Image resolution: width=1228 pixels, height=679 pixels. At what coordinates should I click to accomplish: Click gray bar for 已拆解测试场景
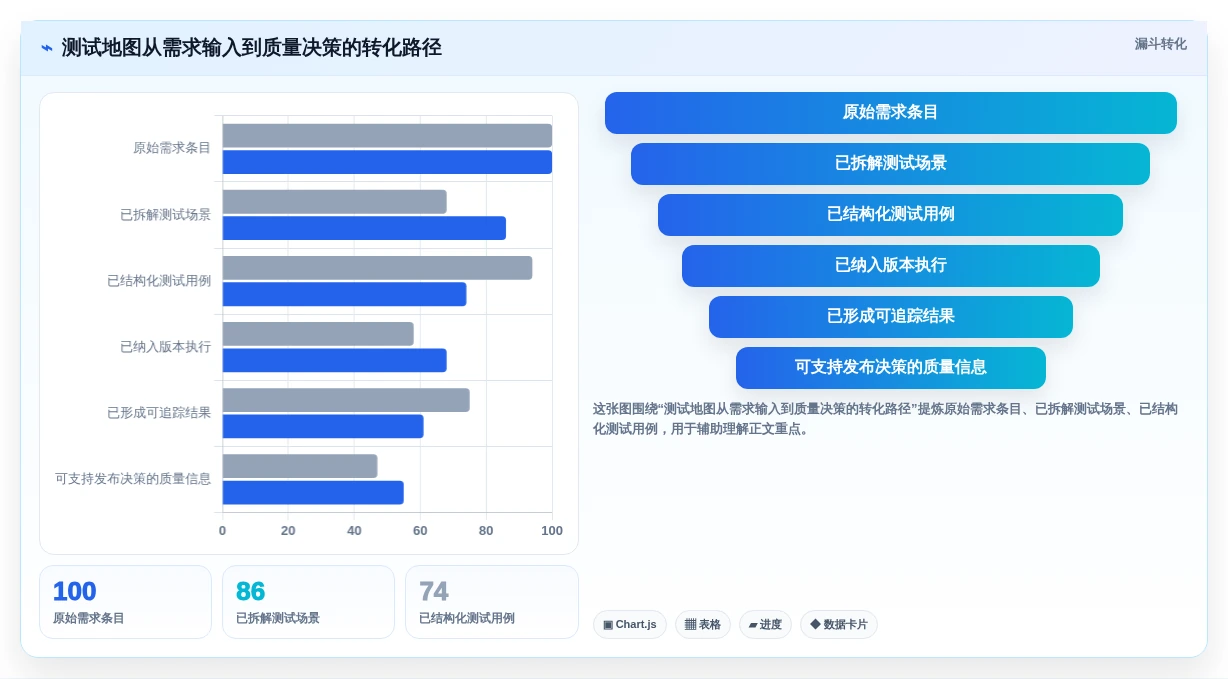334,202
